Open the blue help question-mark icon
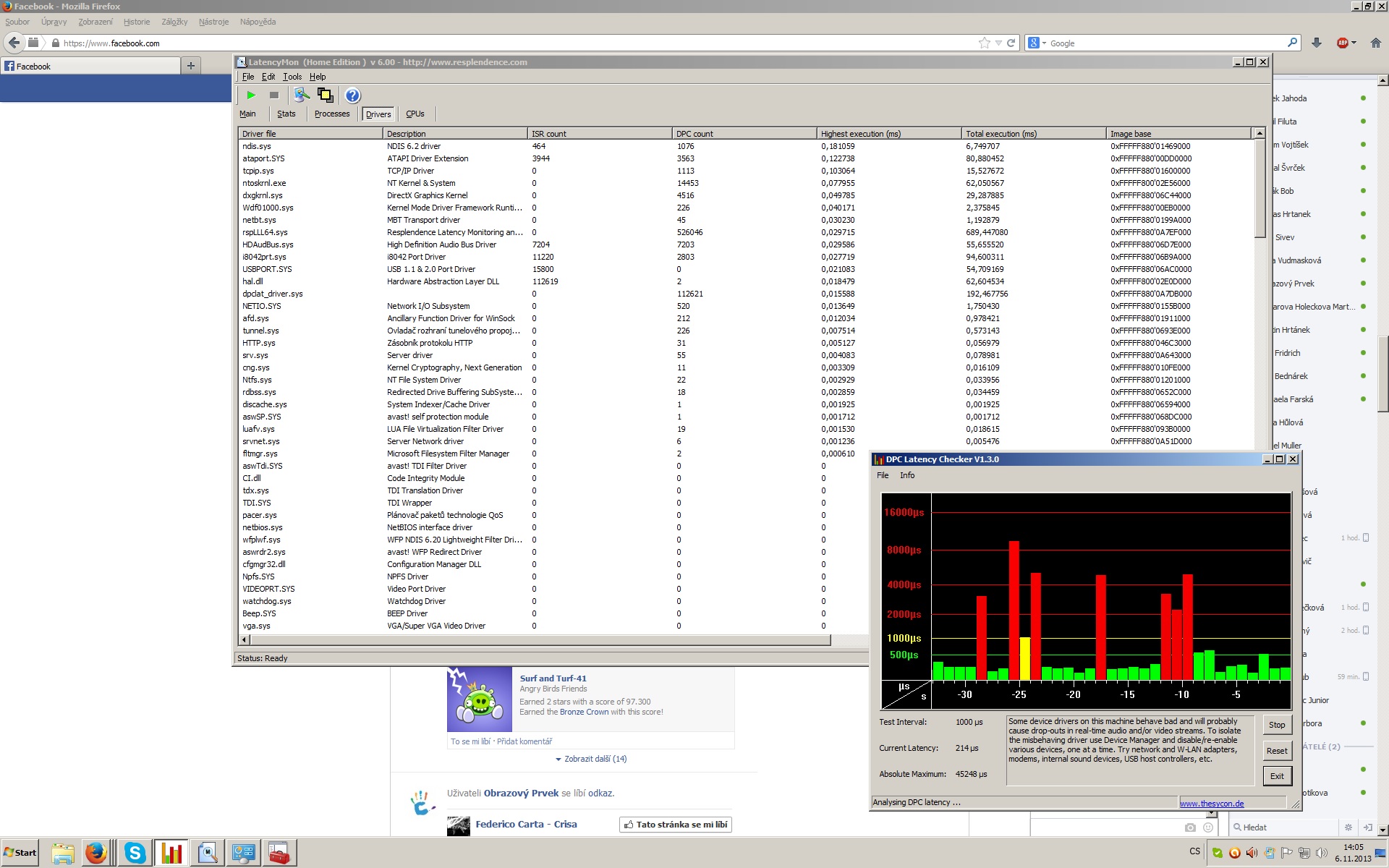1389x868 pixels. [x=352, y=95]
